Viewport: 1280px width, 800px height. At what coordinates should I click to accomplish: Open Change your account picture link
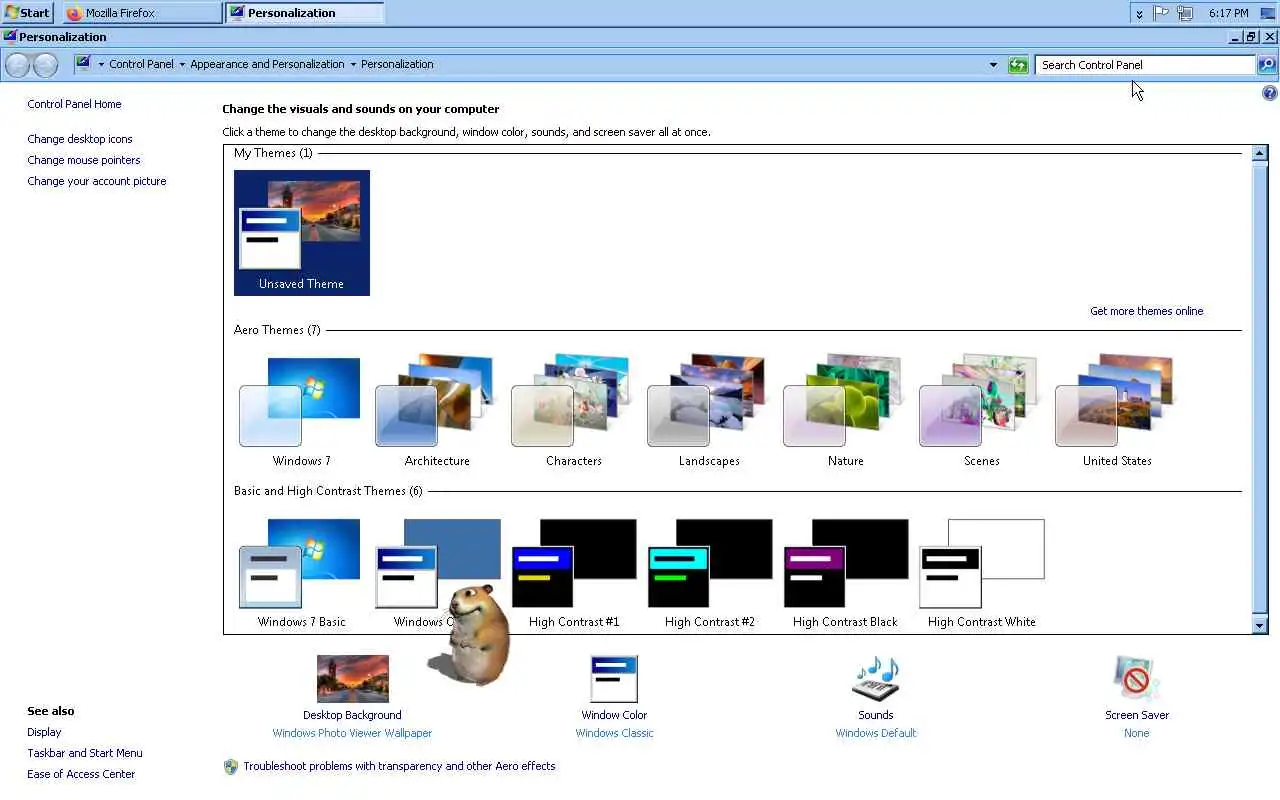97,181
